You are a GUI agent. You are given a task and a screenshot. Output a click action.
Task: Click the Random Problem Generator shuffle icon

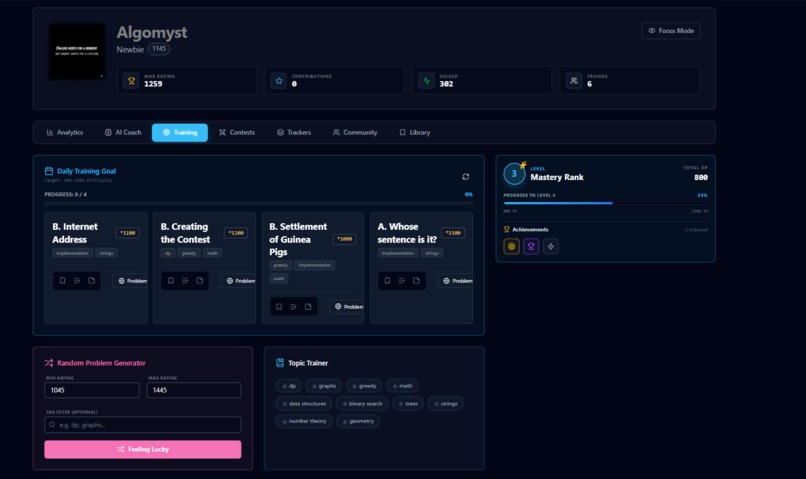click(x=49, y=363)
